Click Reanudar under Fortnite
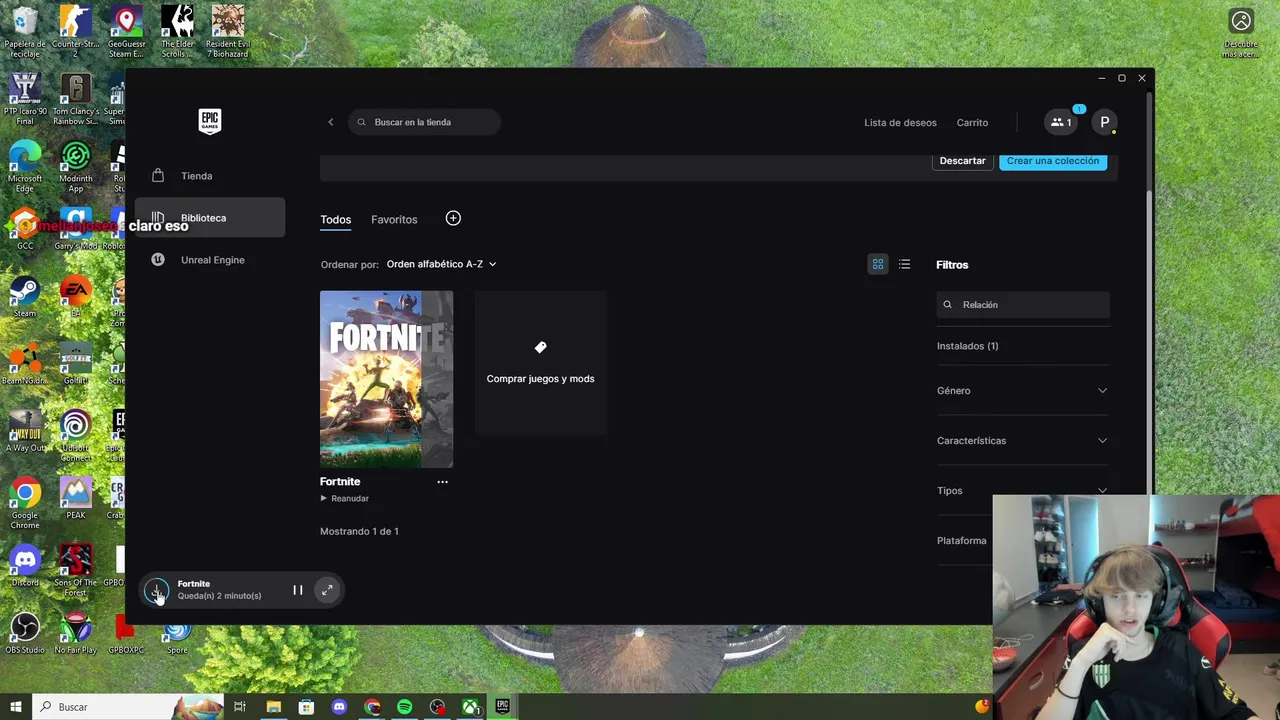This screenshot has width=1280, height=720. [x=345, y=498]
